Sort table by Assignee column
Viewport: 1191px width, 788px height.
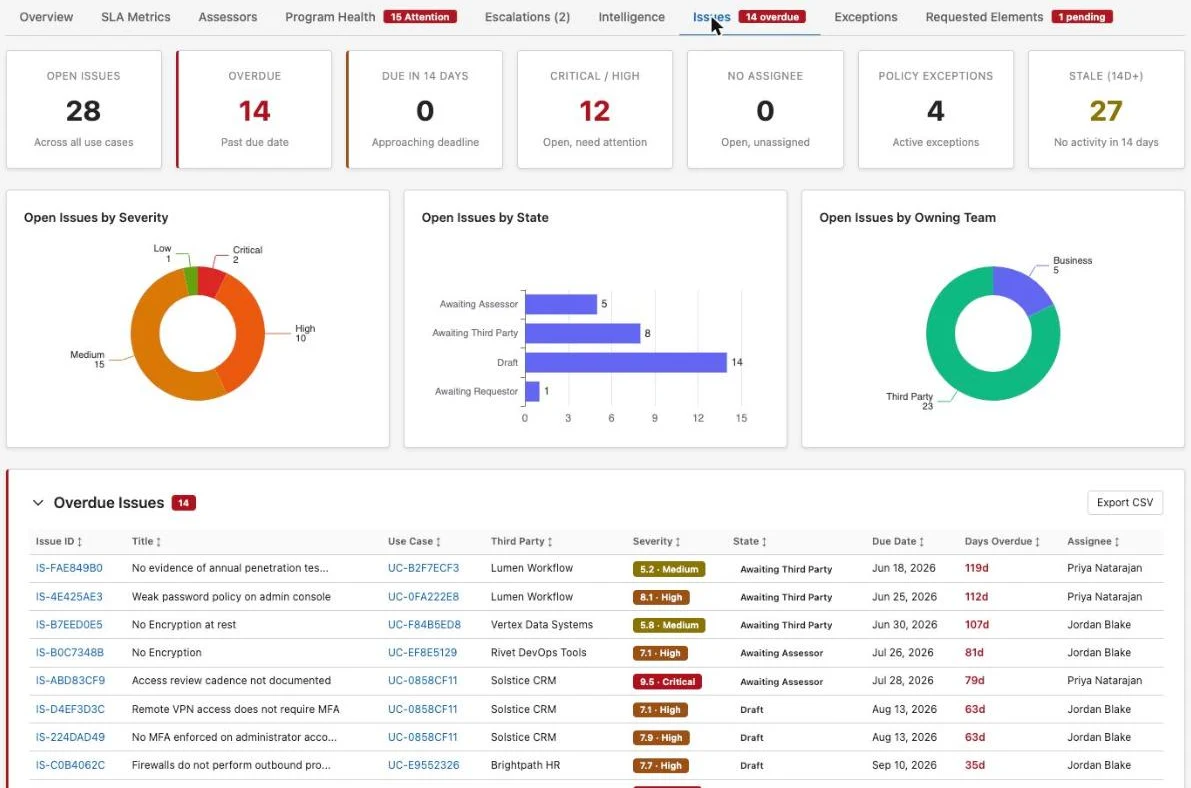tap(1093, 541)
